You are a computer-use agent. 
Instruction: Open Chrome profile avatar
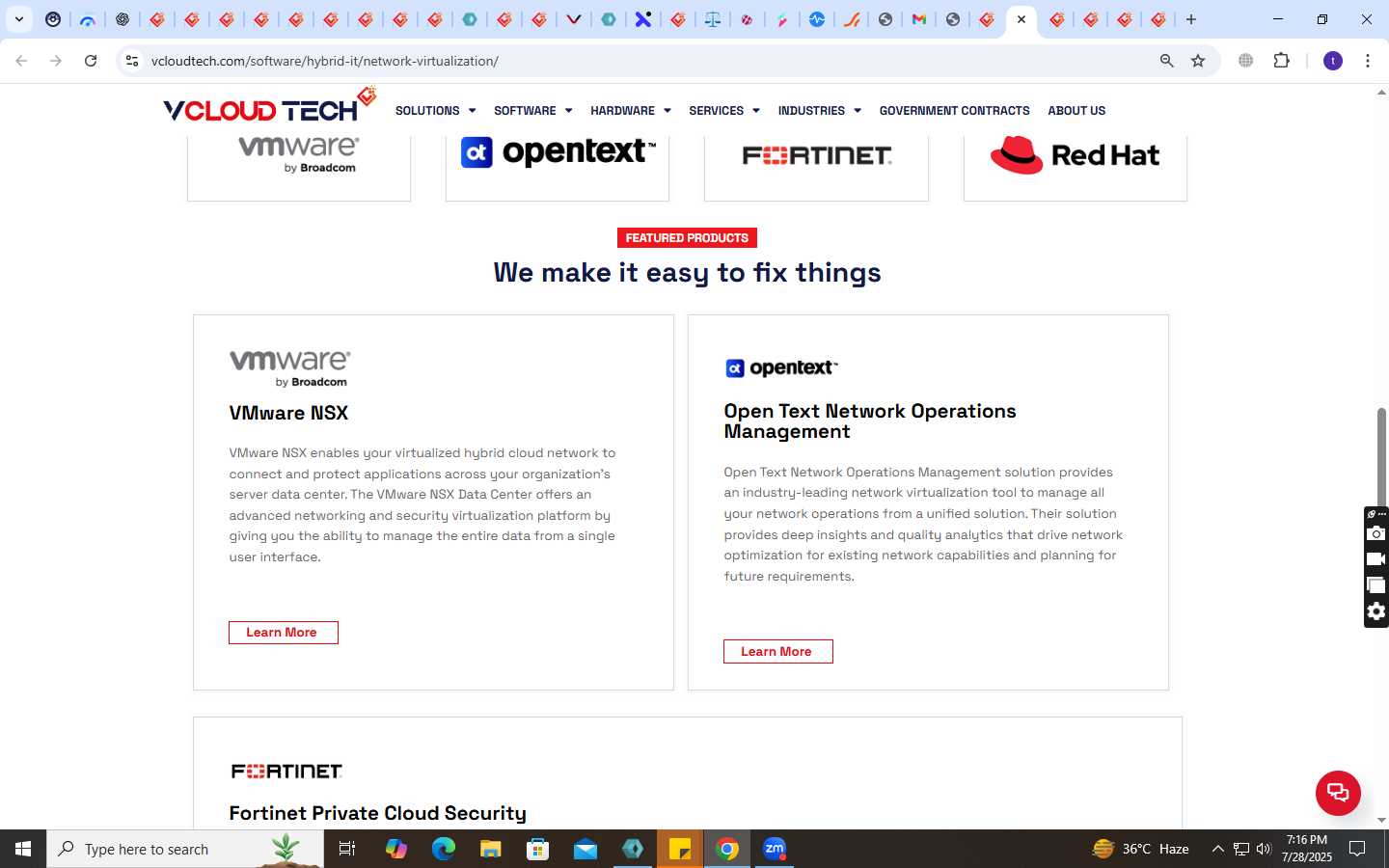point(1333,61)
